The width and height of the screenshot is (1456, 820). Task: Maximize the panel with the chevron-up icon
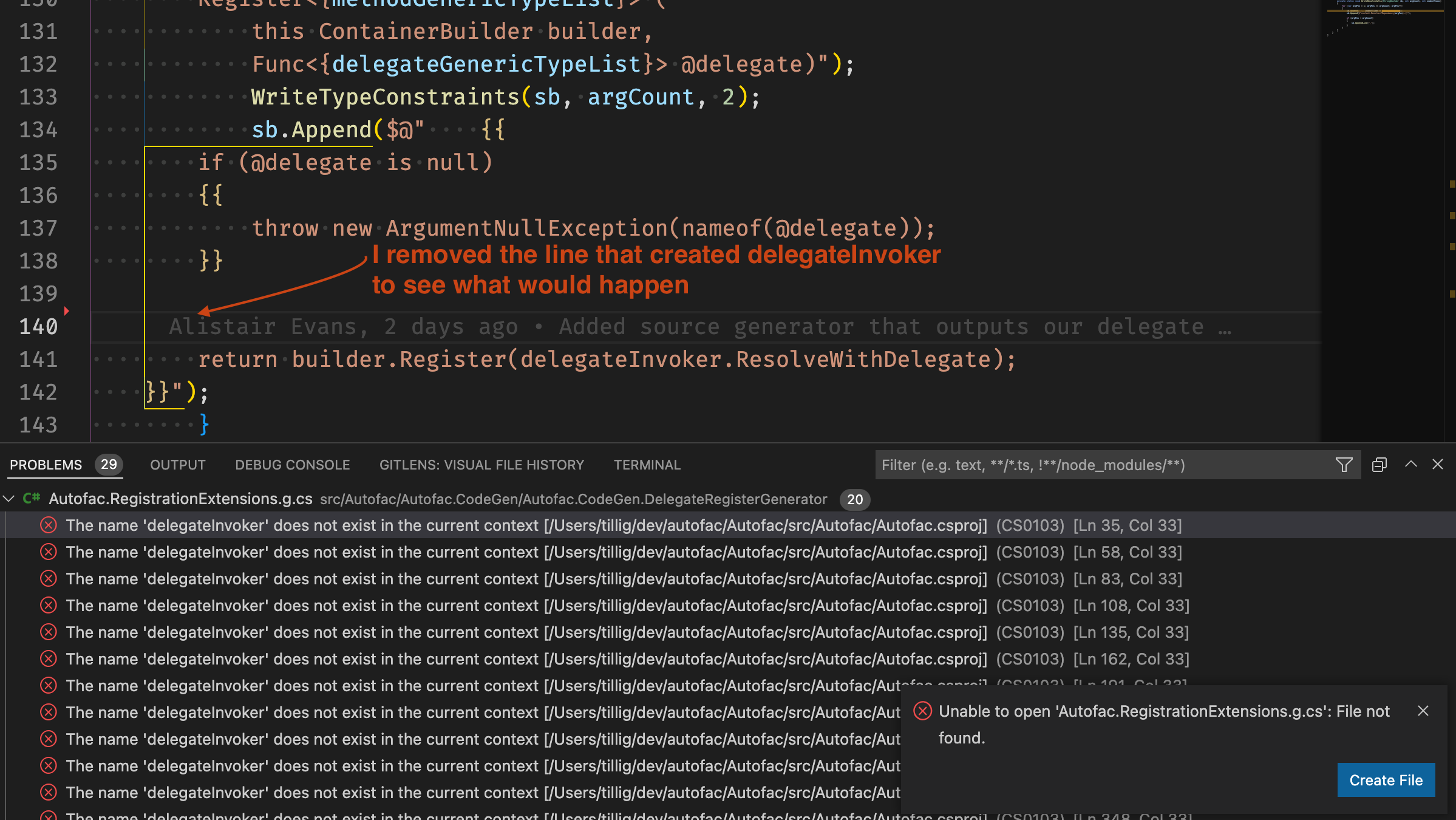[x=1410, y=465]
